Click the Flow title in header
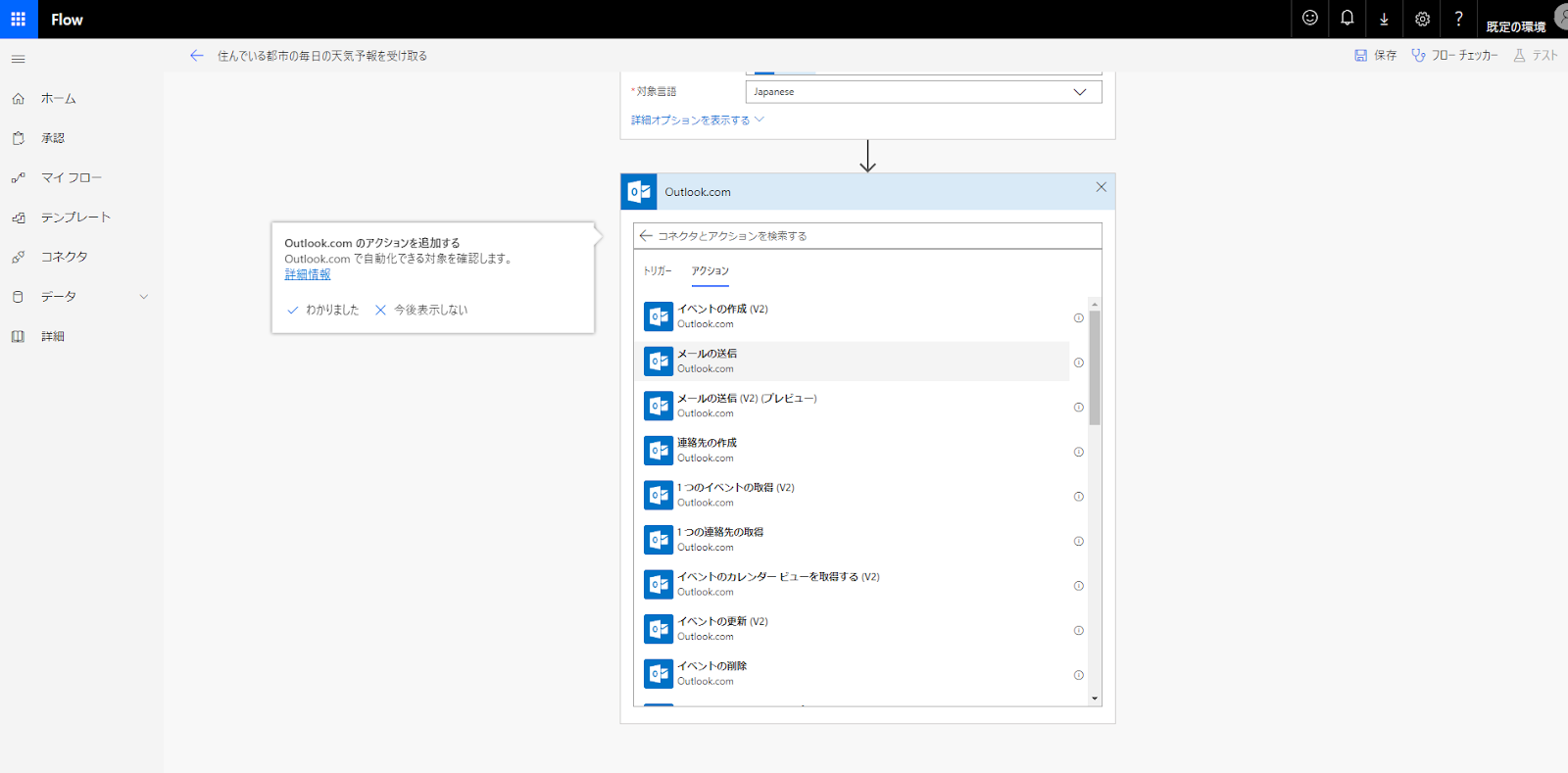Viewport: 1568px width, 773px height. point(67,20)
